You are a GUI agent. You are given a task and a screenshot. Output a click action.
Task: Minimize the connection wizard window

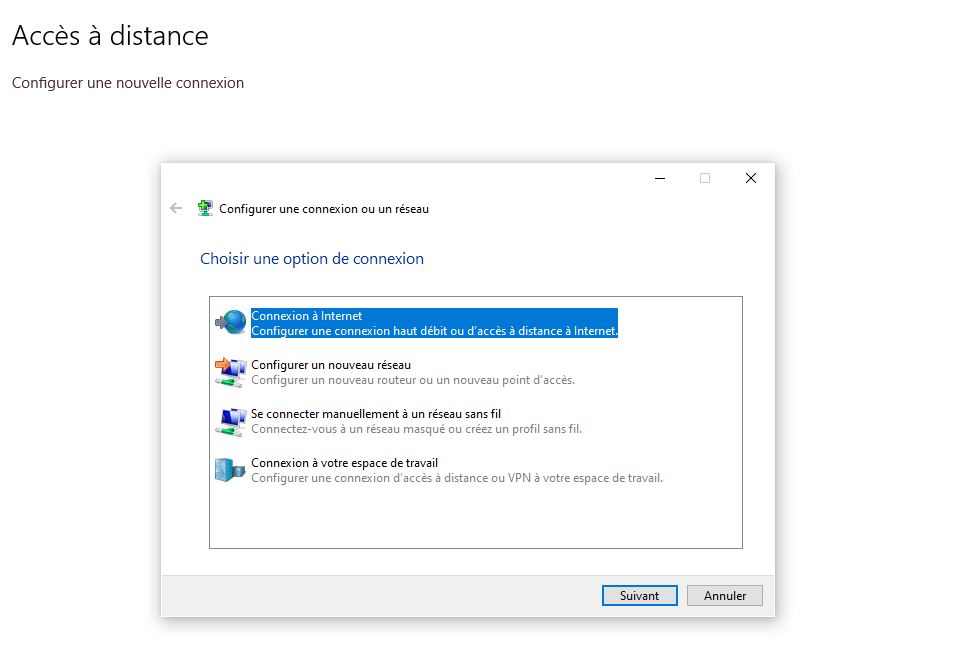[x=660, y=178]
